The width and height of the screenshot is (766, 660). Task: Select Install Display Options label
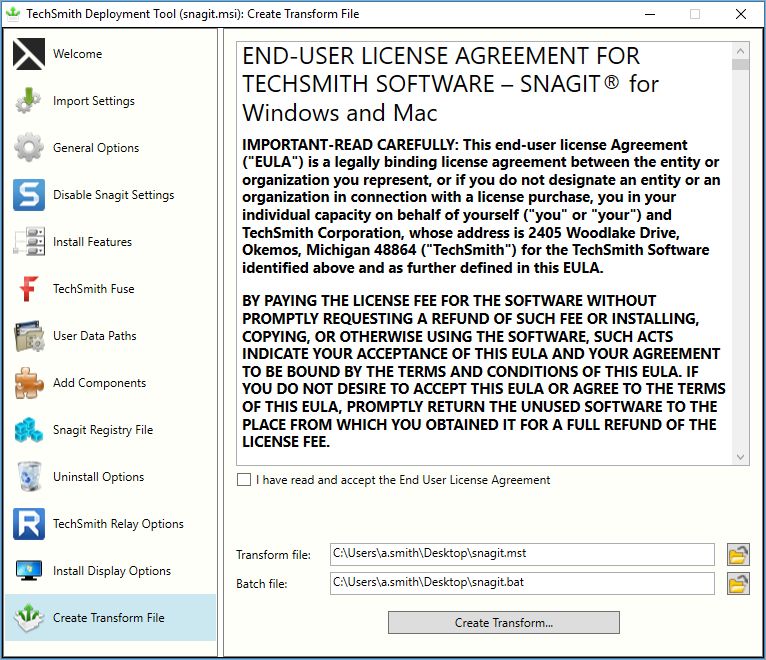click(112, 571)
